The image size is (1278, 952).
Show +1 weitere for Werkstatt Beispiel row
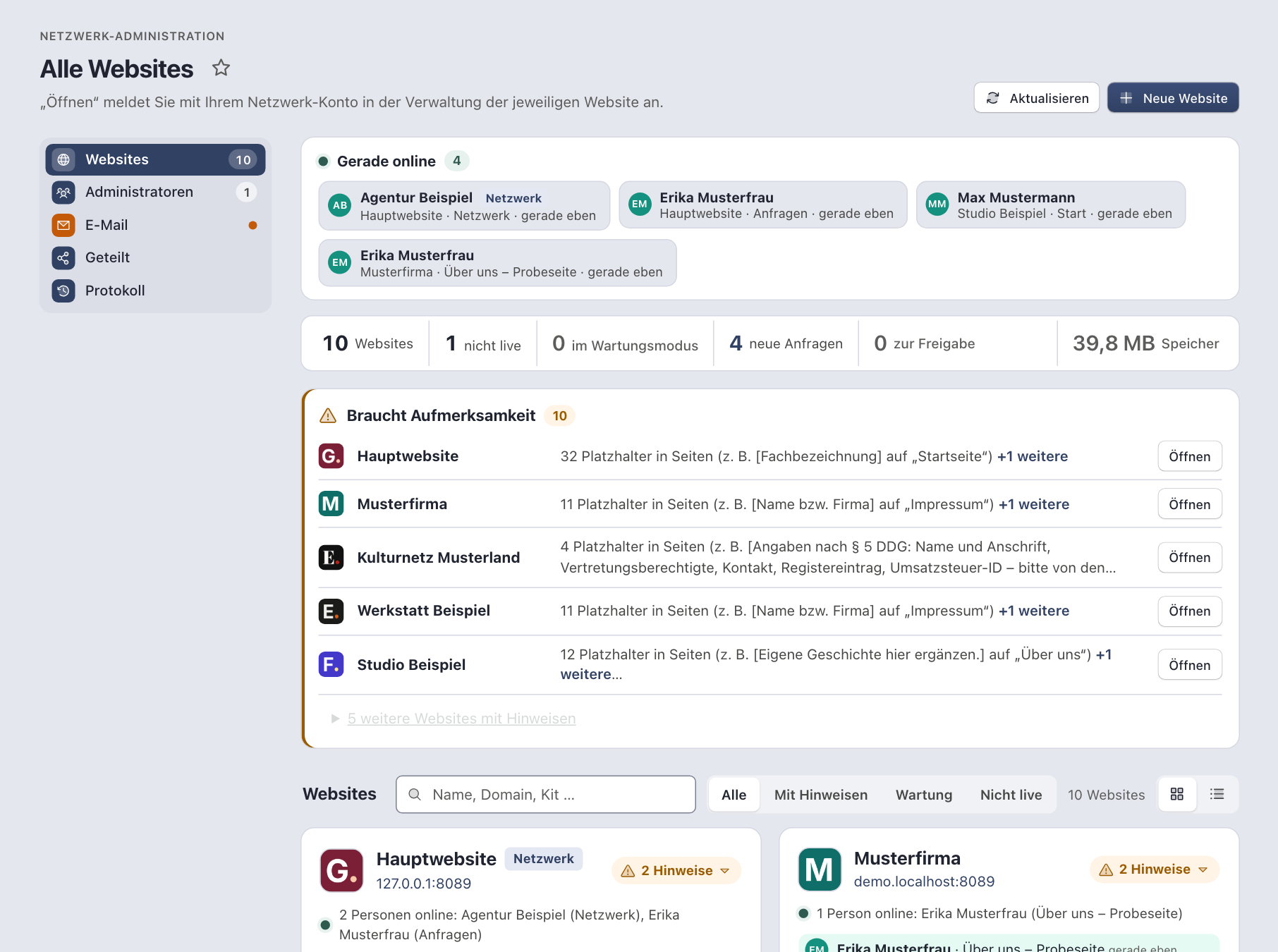click(1034, 611)
